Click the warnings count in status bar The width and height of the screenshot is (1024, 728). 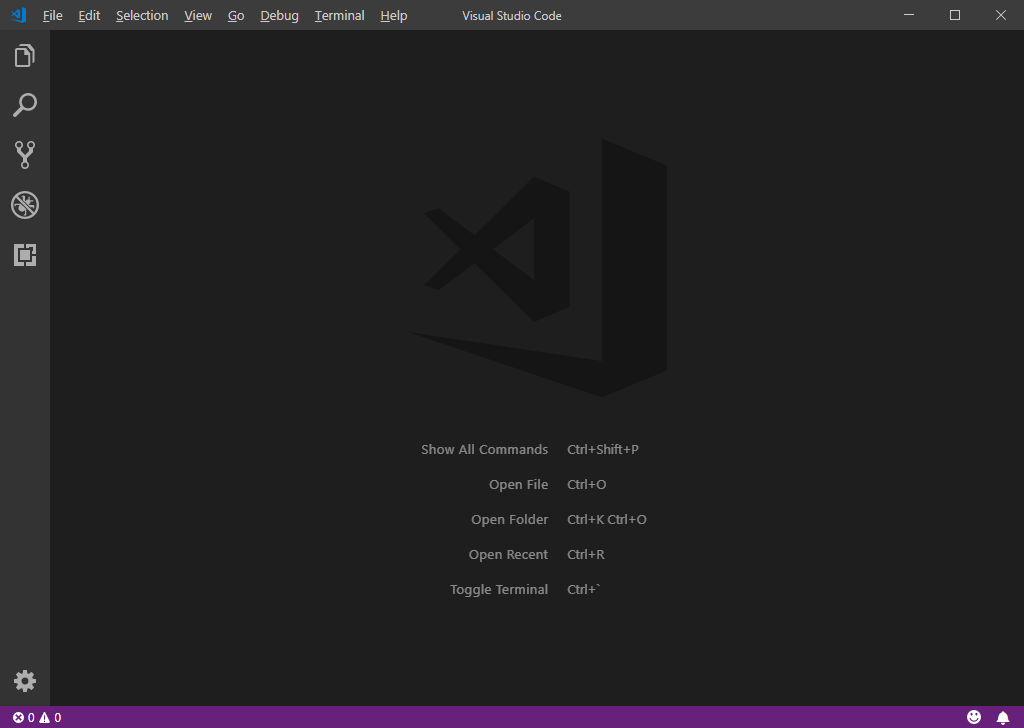click(x=50, y=718)
